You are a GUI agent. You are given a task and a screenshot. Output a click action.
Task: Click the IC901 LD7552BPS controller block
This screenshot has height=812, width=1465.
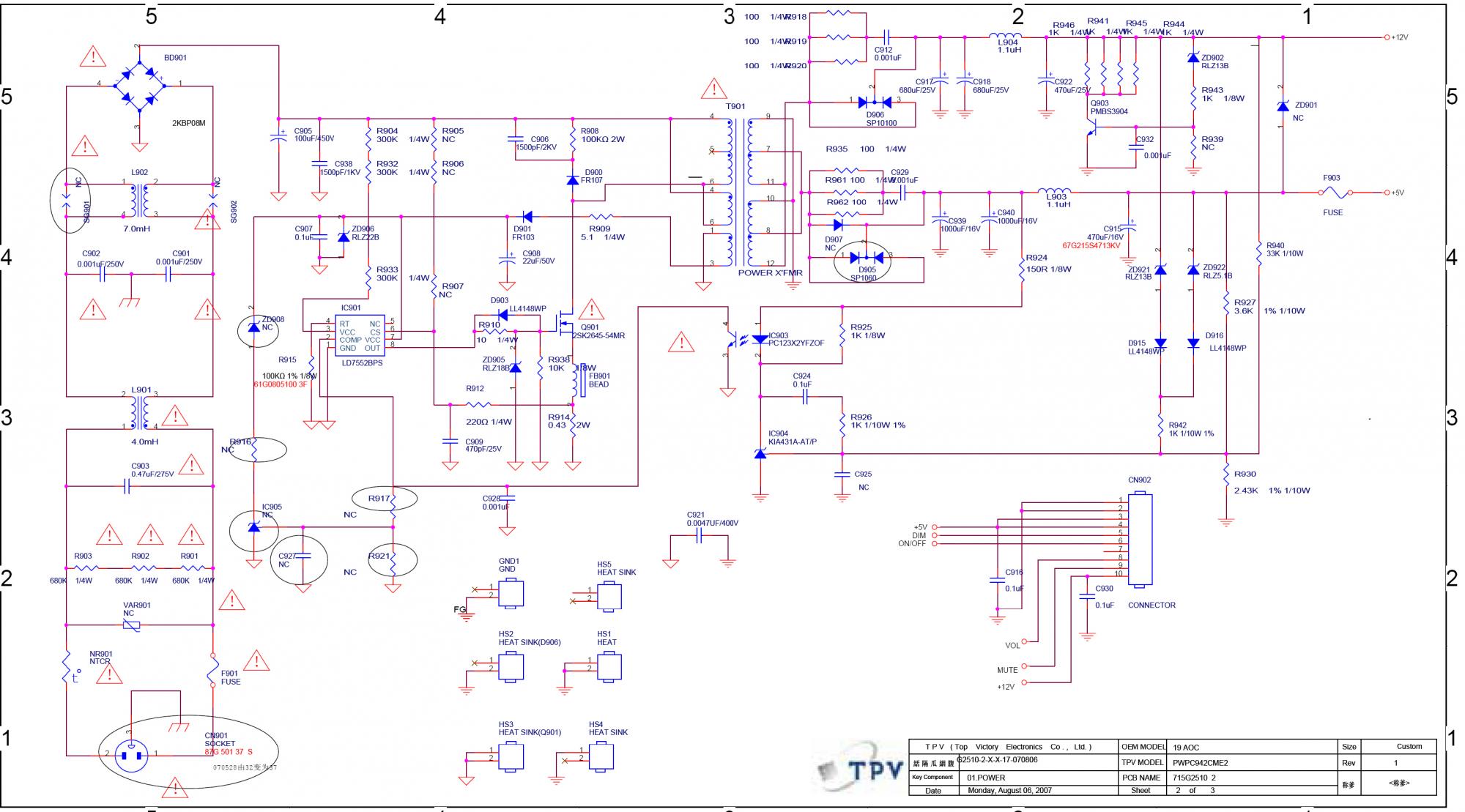[359, 336]
